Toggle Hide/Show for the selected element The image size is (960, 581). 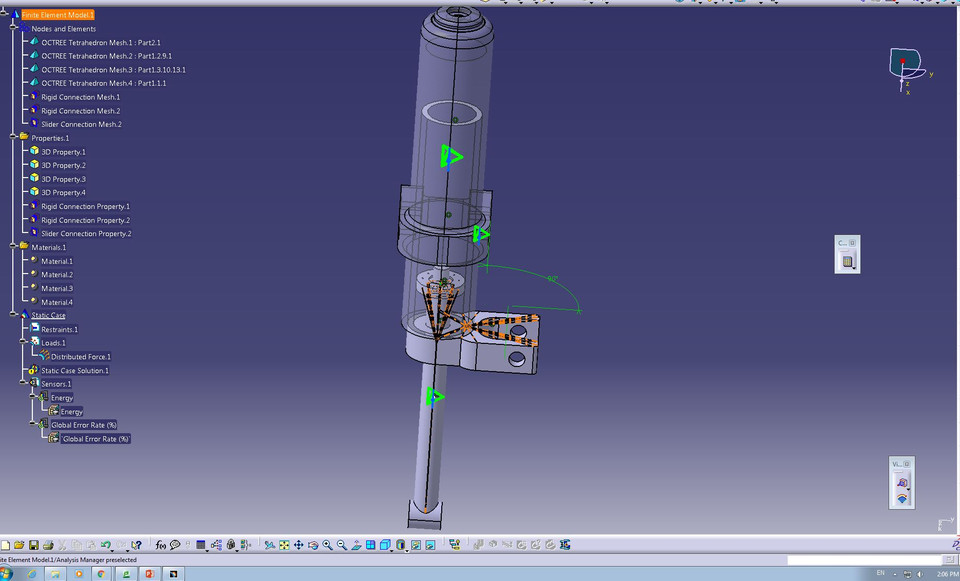(x=416, y=544)
